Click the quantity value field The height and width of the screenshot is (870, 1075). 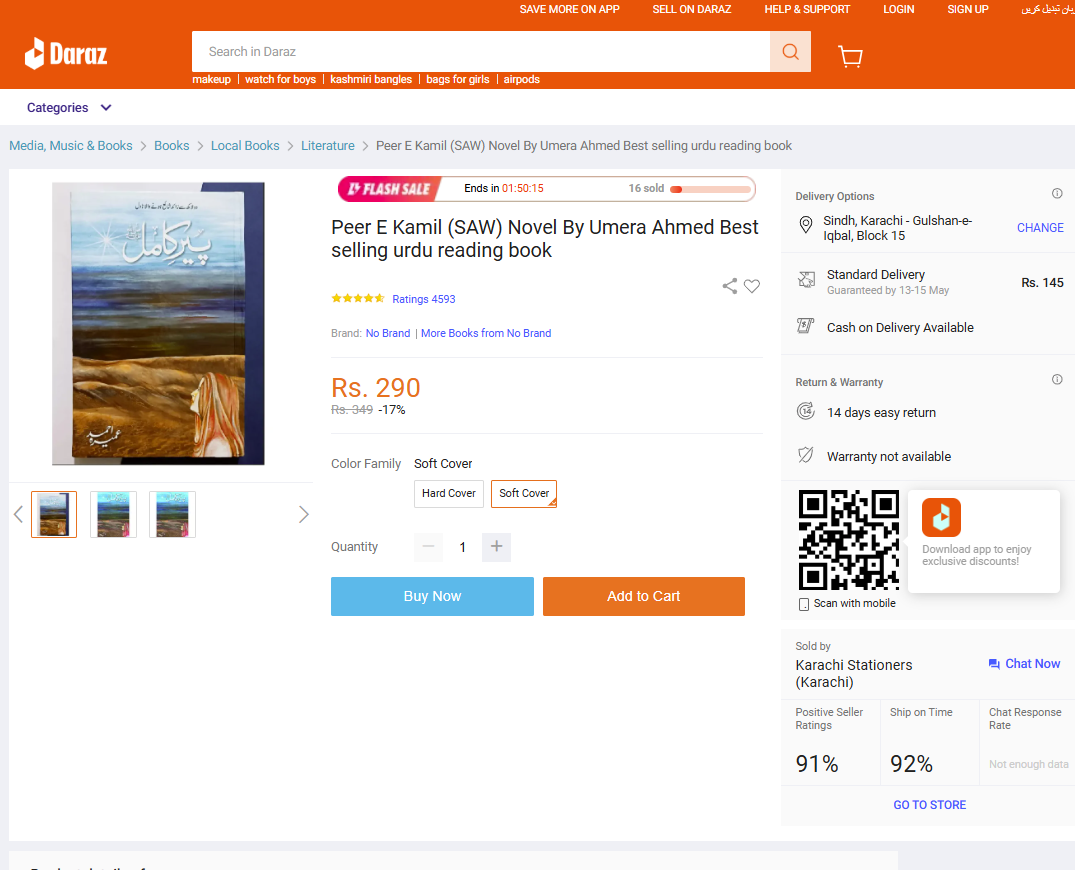point(463,547)
